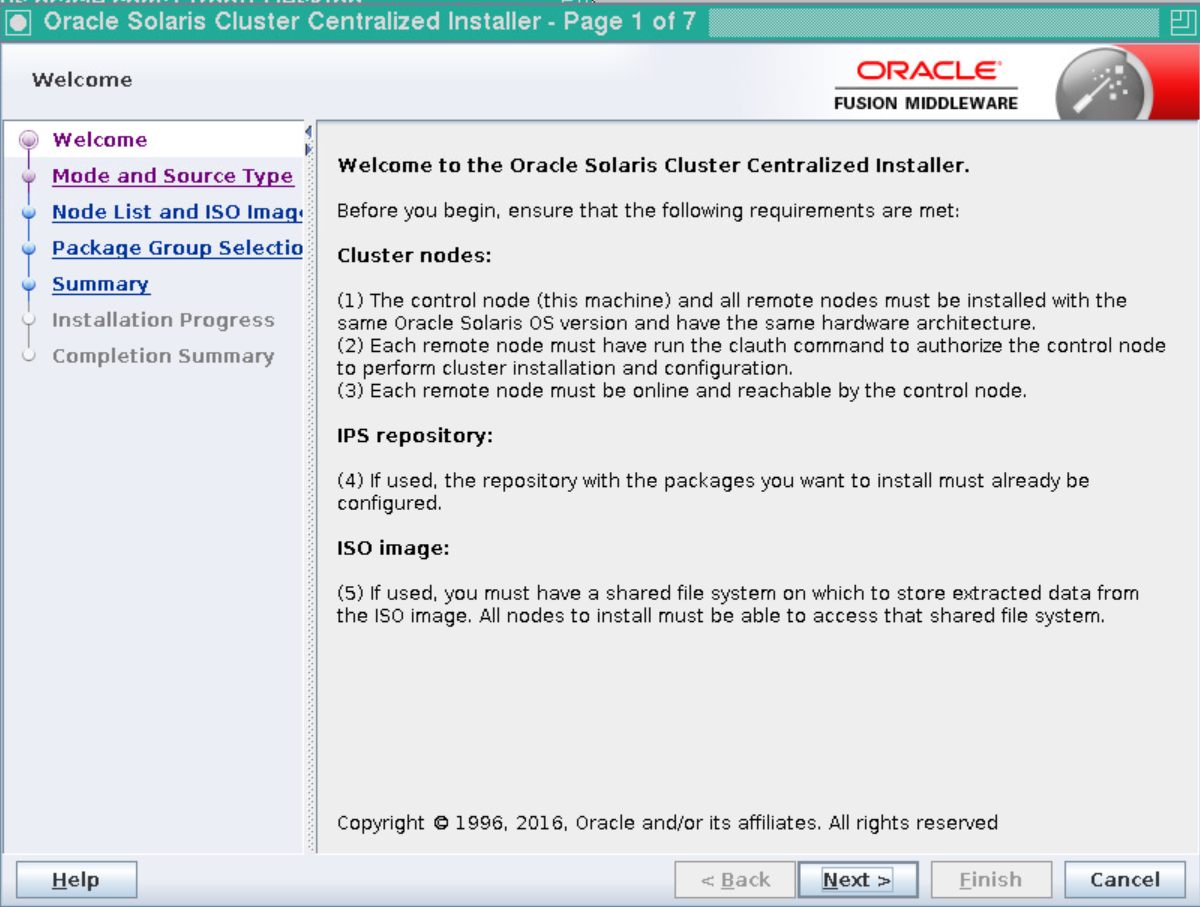The image size is (1200, 907).
Task: Click the Installation Progress bullet icon
Action: click(29, 320)
